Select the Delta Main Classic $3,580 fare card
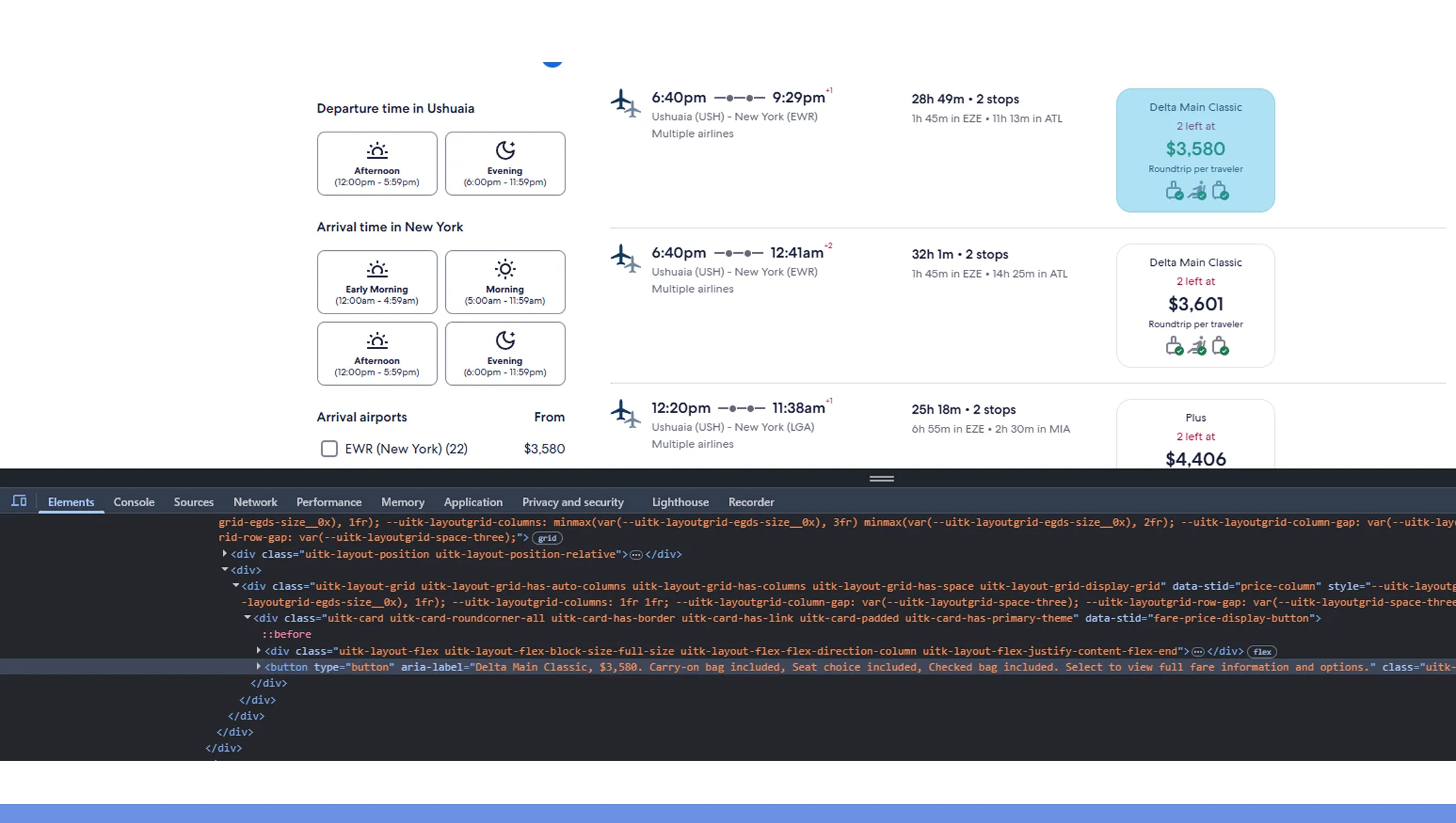The height and width of the screenshot is (823, 1456). [1195, 149]
